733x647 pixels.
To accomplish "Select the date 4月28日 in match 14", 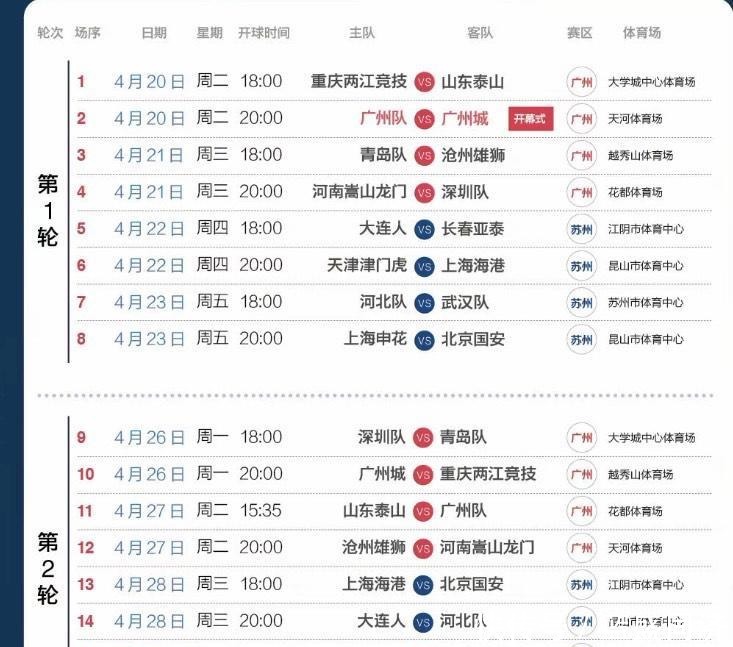I will (x=149, y=622).
